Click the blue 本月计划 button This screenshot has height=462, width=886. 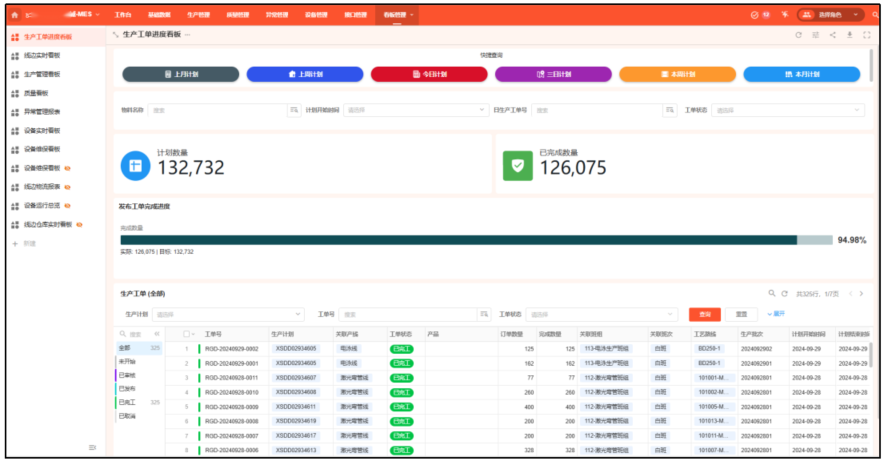pos(802,74)
